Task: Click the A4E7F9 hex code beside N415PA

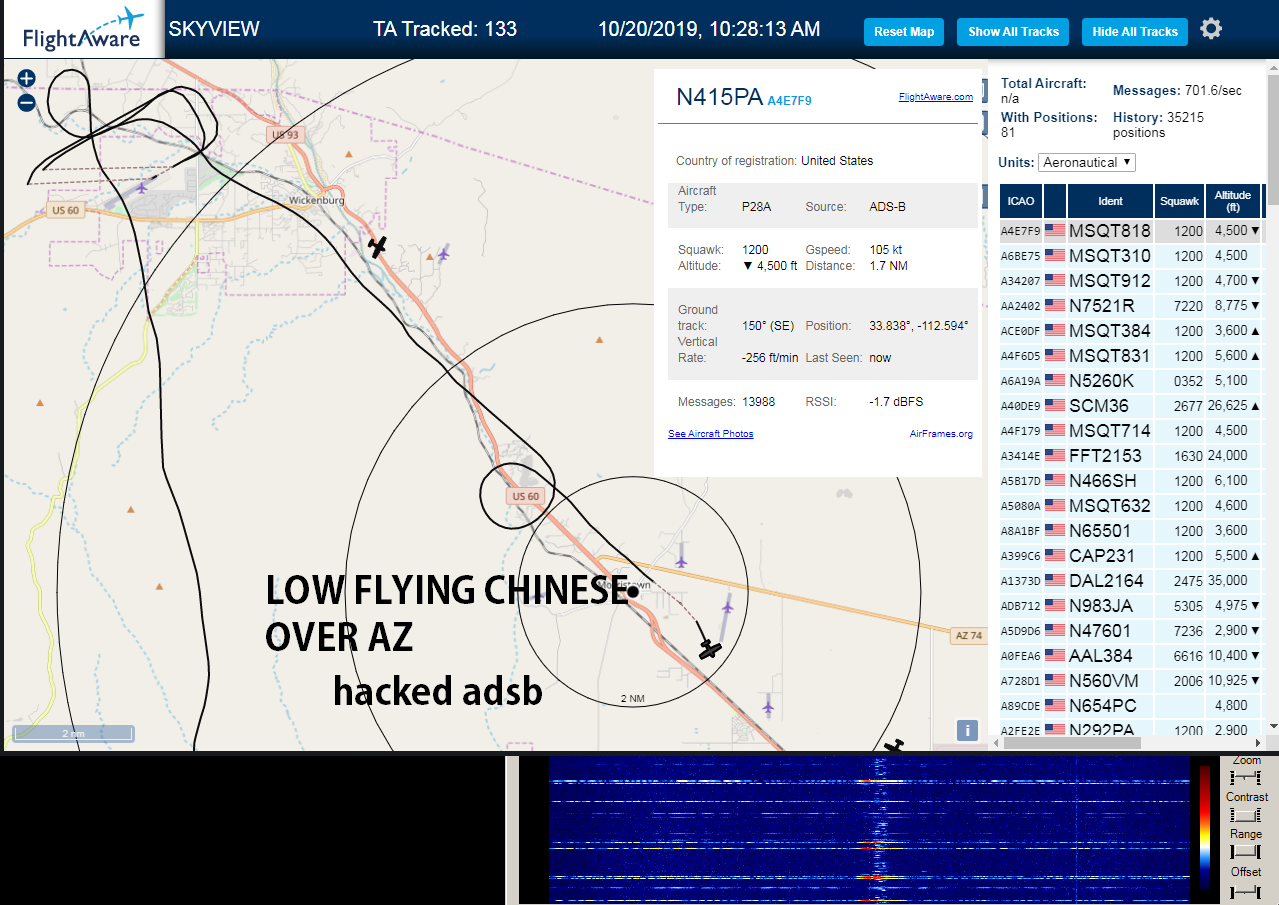Action: click(x=789, y=100)
